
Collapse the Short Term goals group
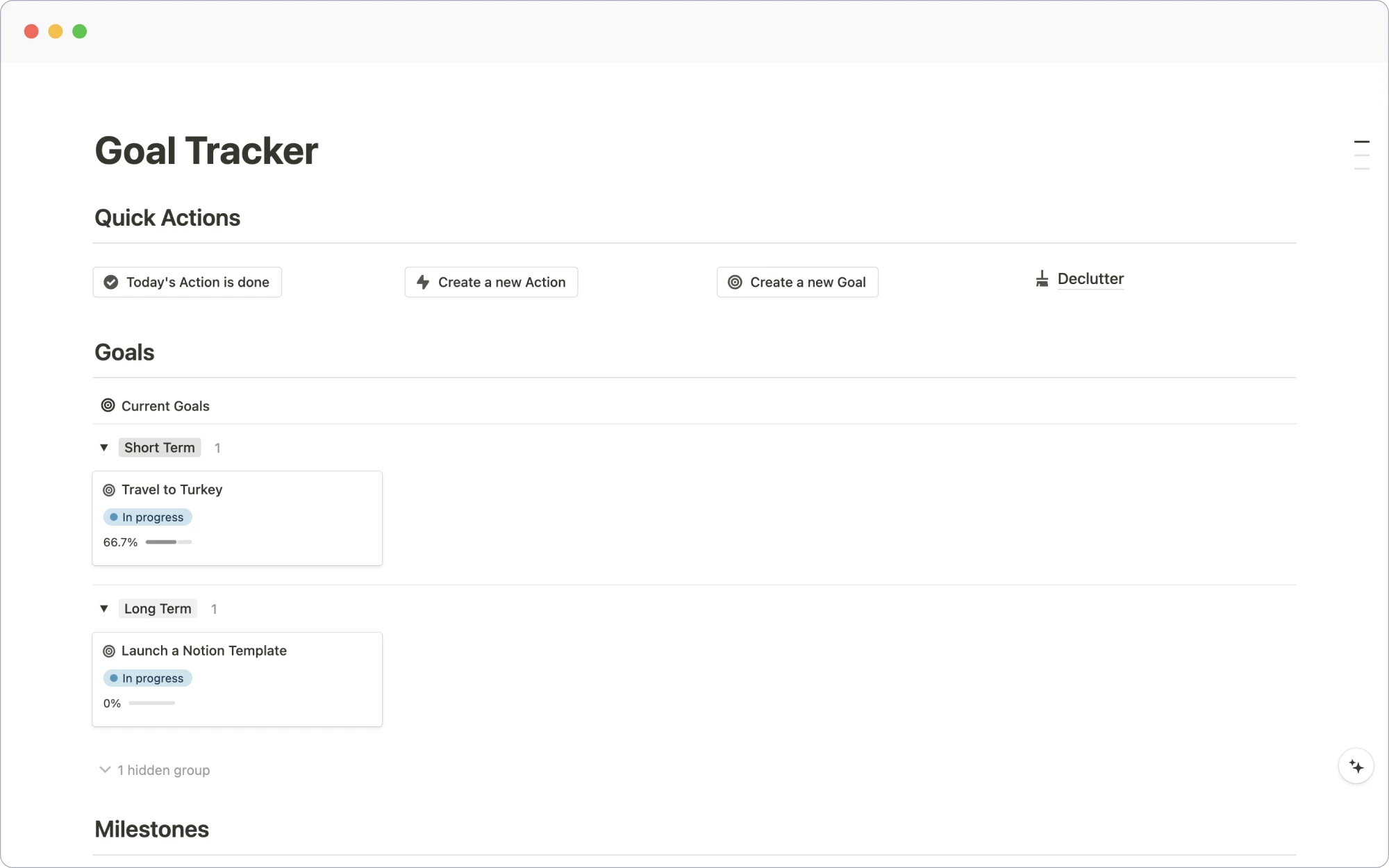(104, 447)
